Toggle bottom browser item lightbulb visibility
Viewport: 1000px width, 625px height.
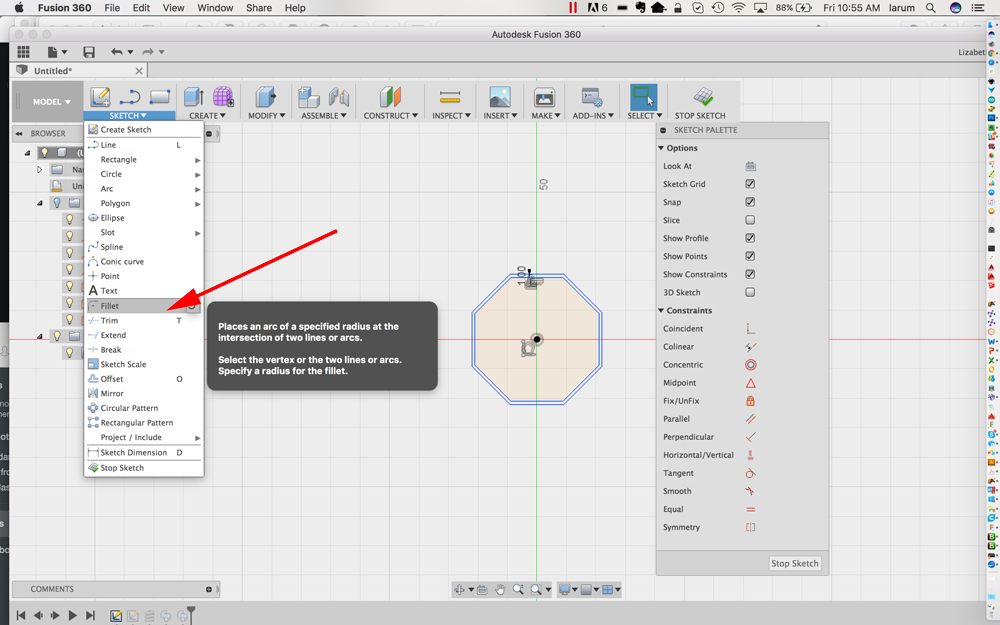coord(70,352)
